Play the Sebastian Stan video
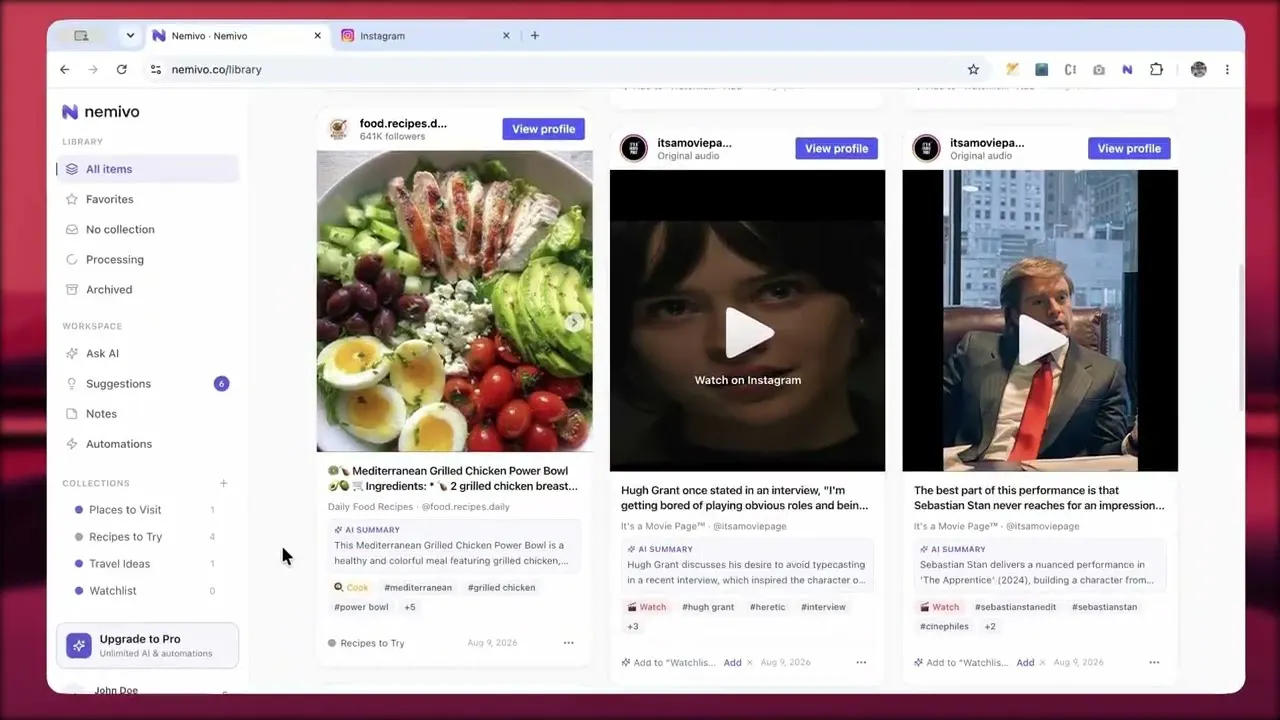 coord(1041,340)
